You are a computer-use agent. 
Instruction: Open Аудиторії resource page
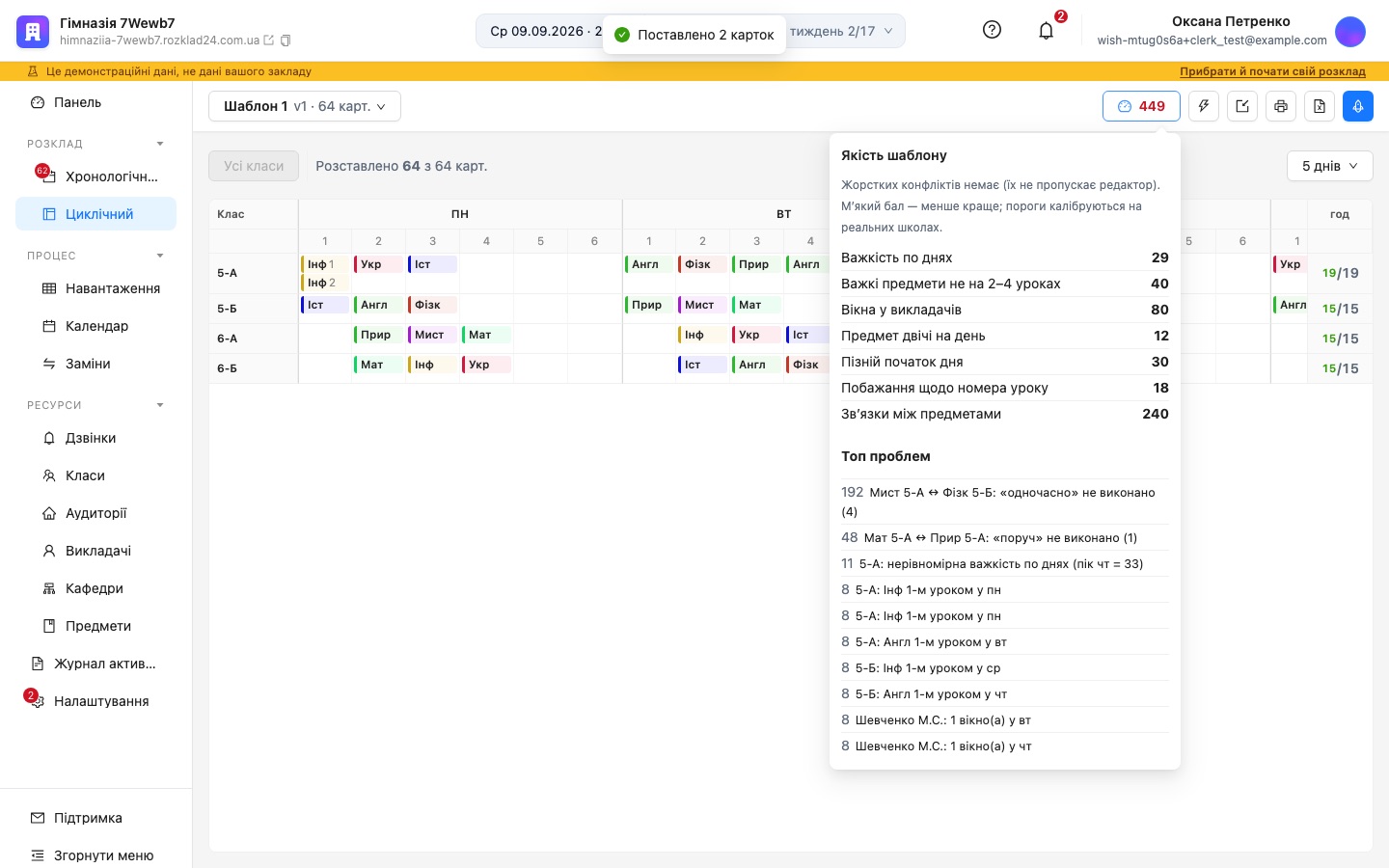(x=95, y=513)
